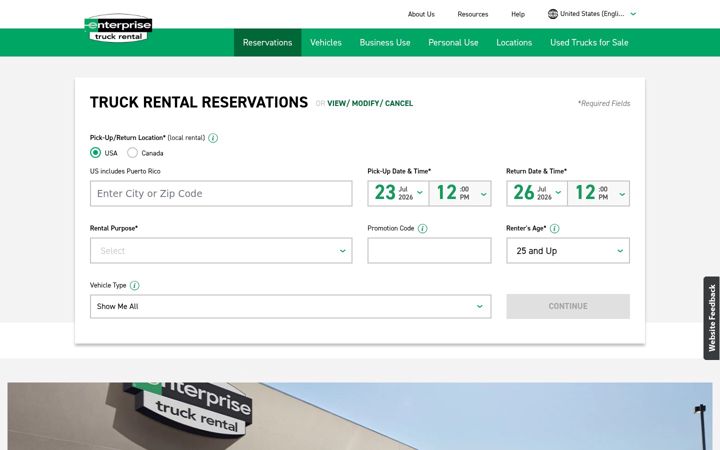
Task: Open the return date dropdown showing 26 Jul
Action: [537, 193]
